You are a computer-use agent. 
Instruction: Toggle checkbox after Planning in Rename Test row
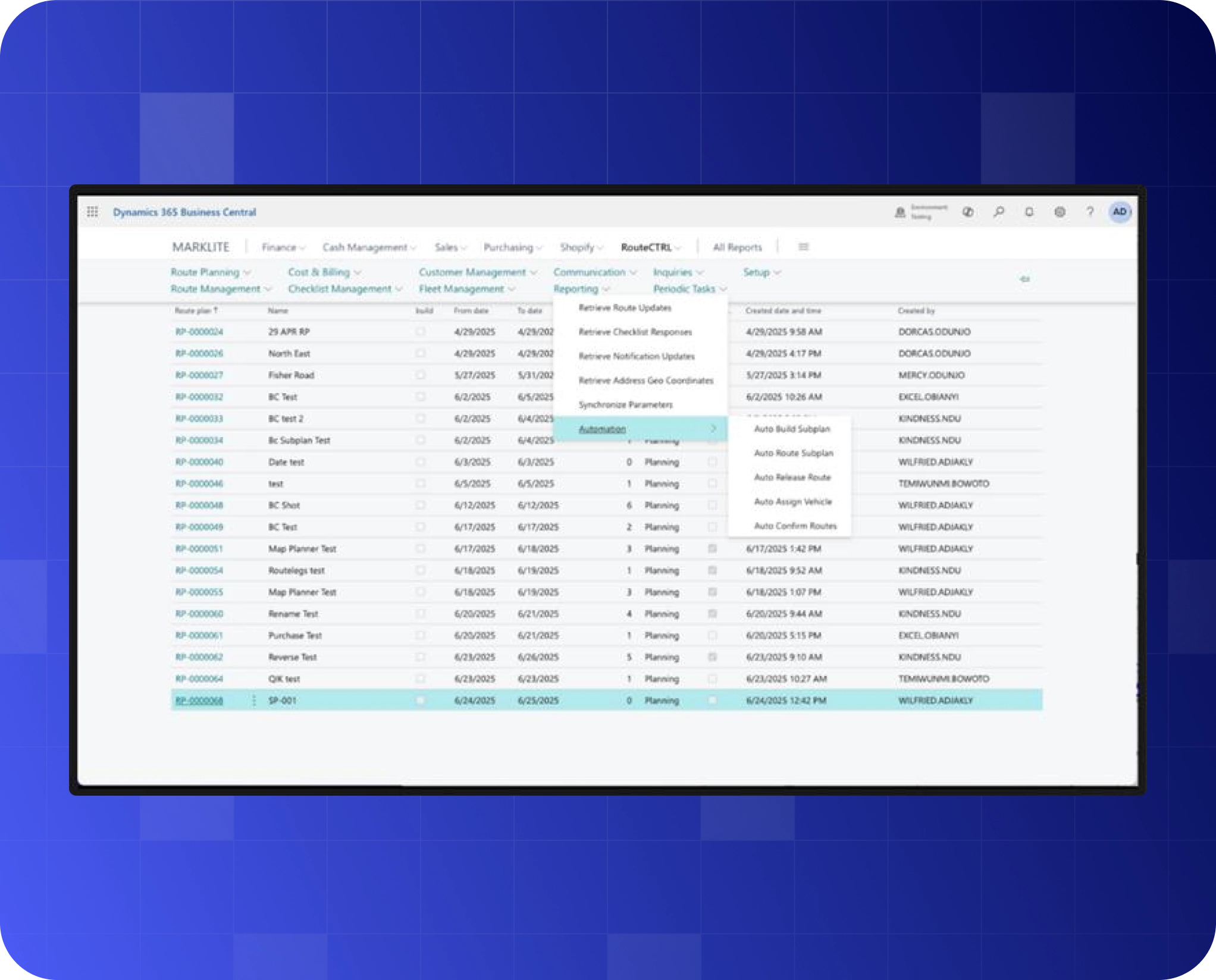[712, 614]
